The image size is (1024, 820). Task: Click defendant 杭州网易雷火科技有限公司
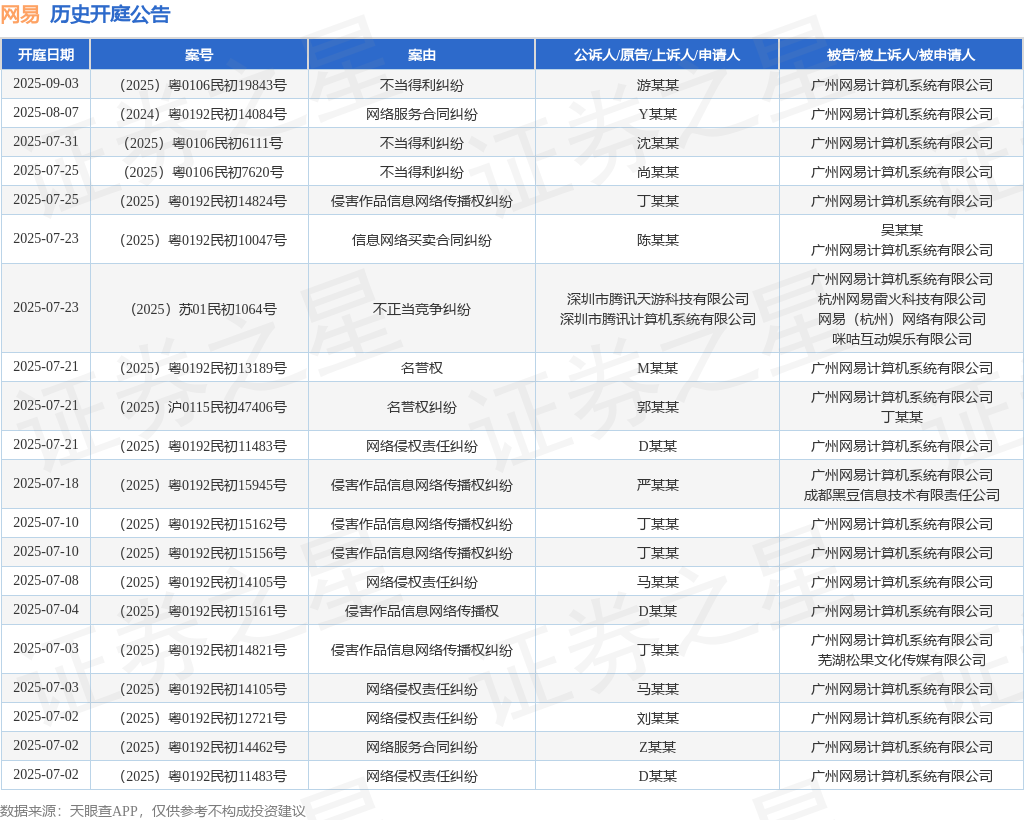pyautogui.click(x=902, y=299)
